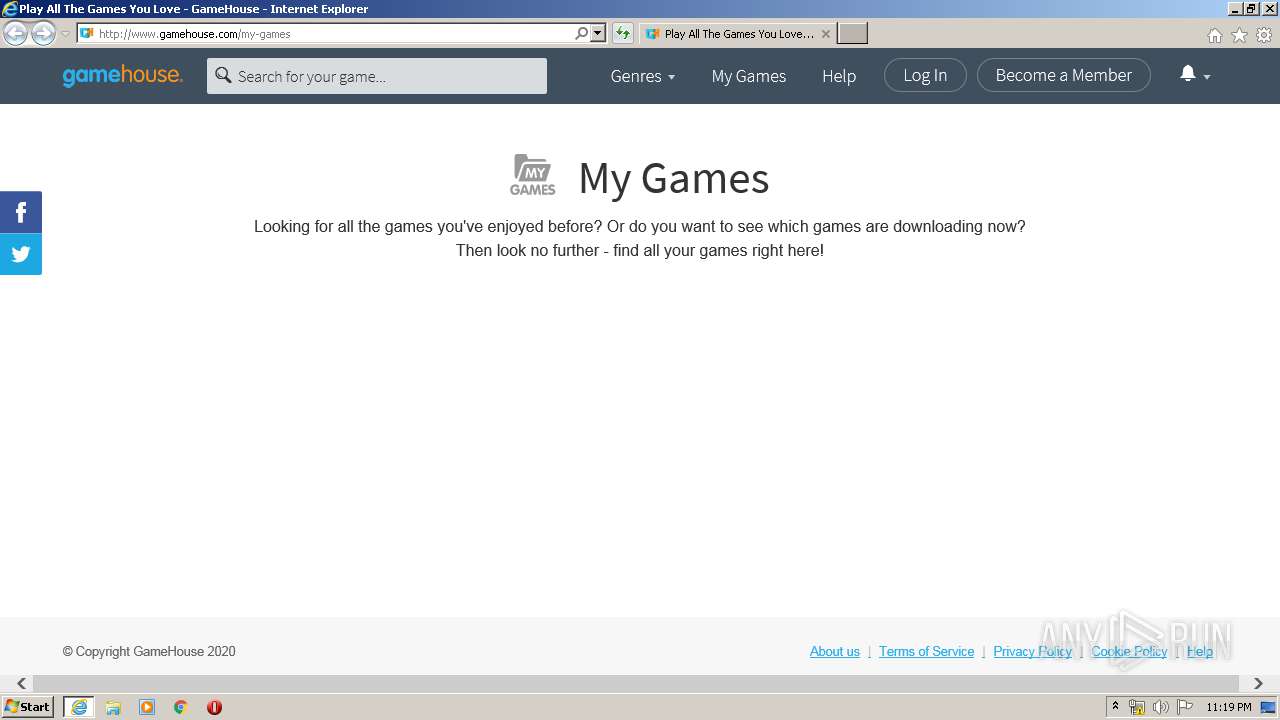
Task: Click the Become a Member button
Action: (x=1064, y=75)
